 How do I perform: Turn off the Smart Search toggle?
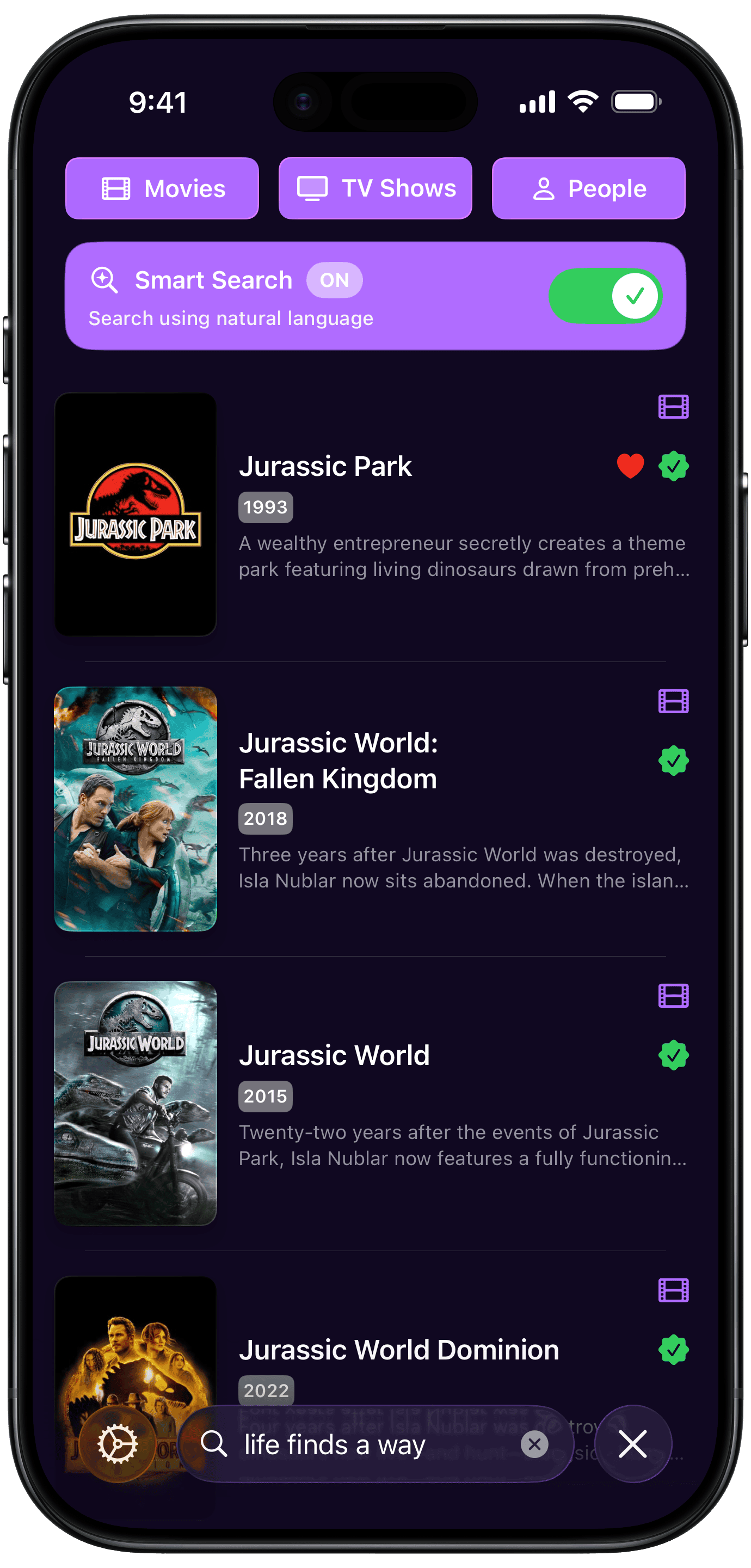click(x=605, y=296)
